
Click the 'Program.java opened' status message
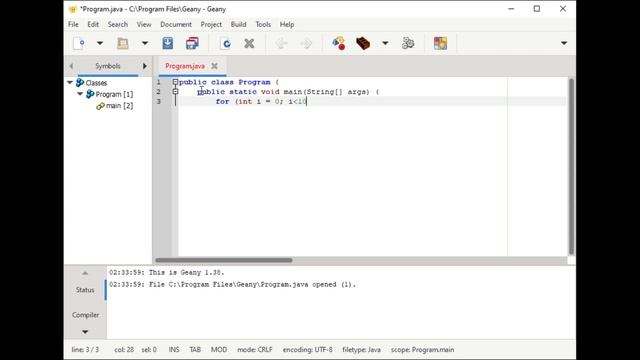(x=232, y=284)
